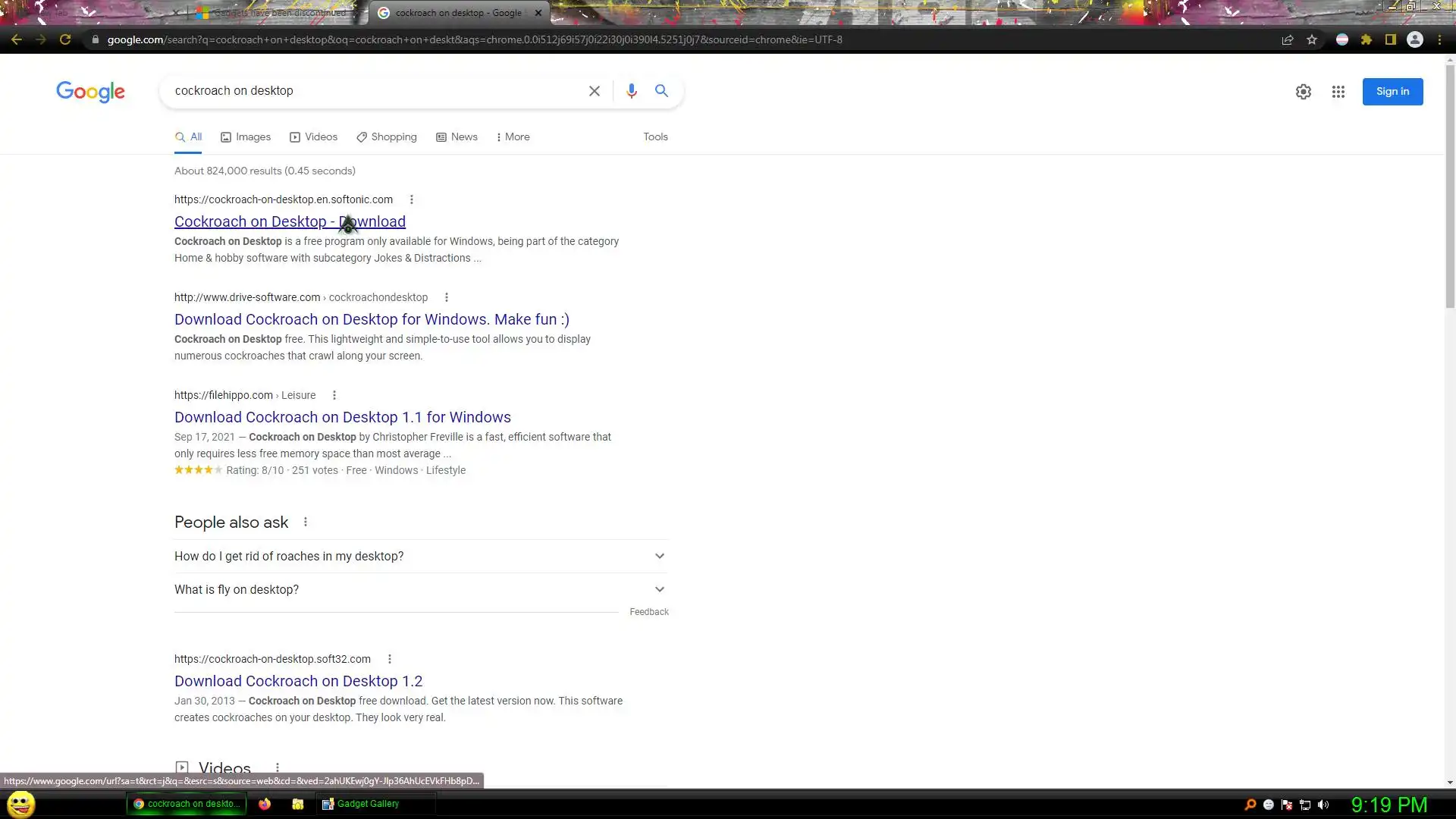Reload the page in Chrome
The image size is (1456, 819).
65,39
